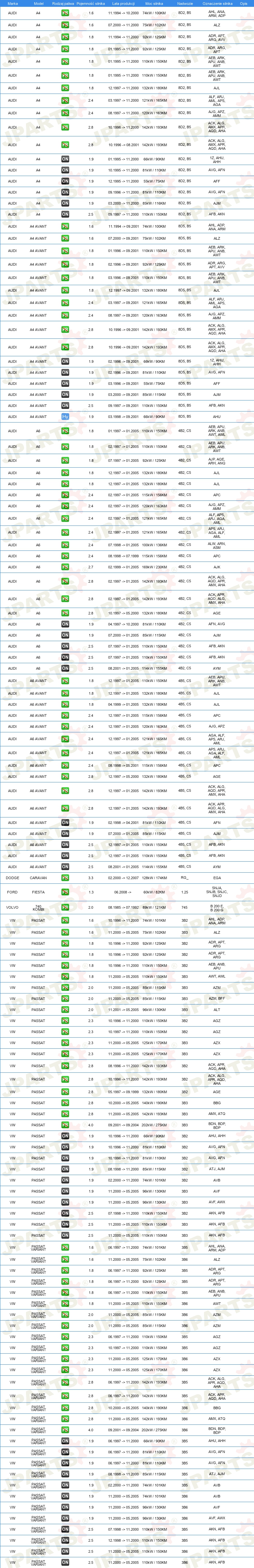
Task: Click the blue Hy fuel icon in the Audi A4 Avant AHU row
Action: coord(65,417)
